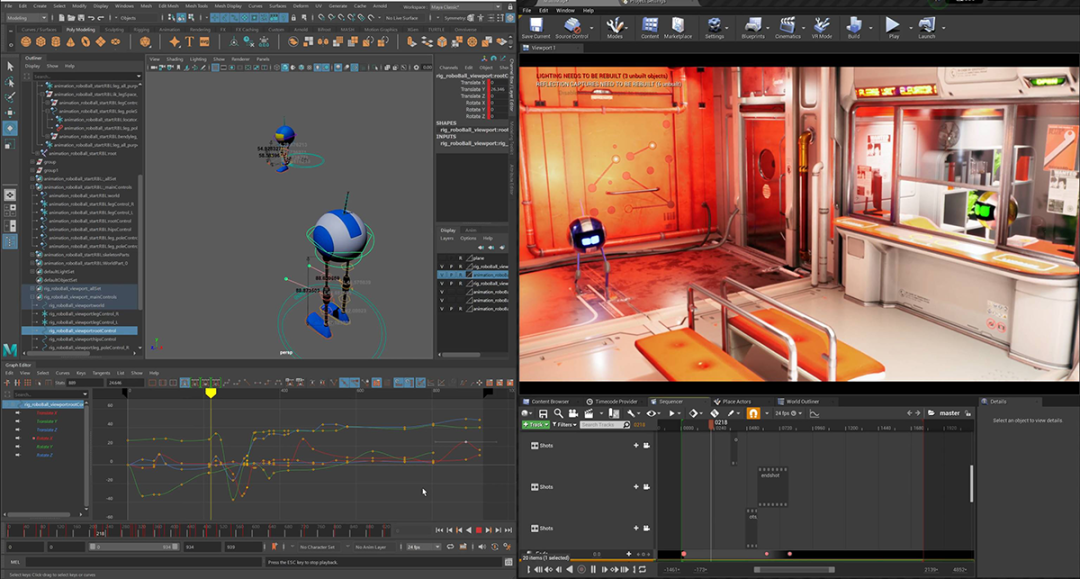Viewport: 1080px width, 579px height.
Task: Toggle the master sequence lock icon
Action: pos(968,413)
